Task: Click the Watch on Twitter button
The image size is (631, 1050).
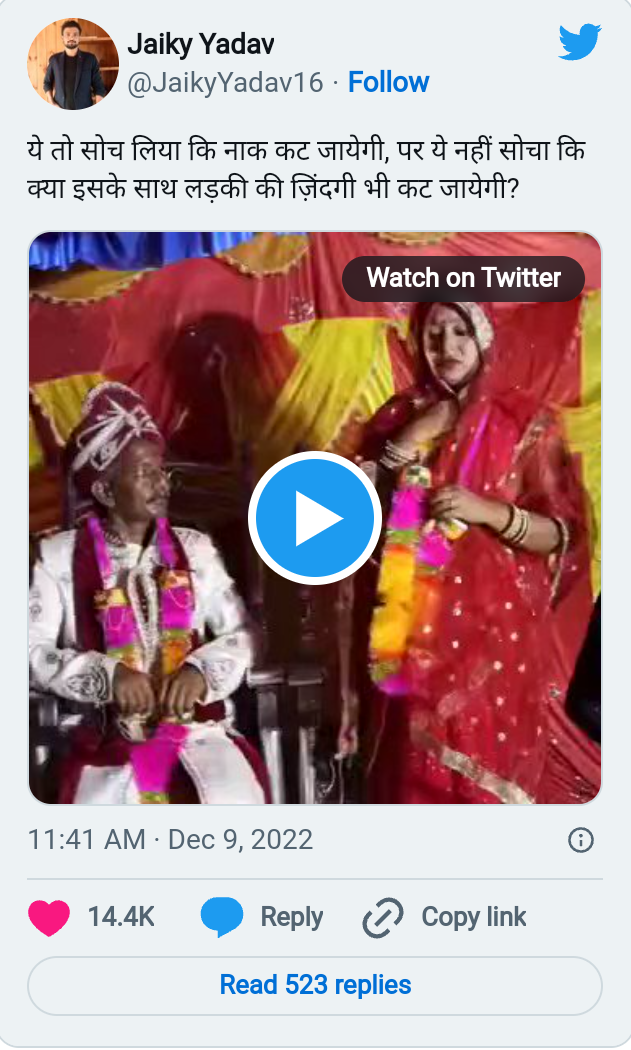Action: click(463, 277)
